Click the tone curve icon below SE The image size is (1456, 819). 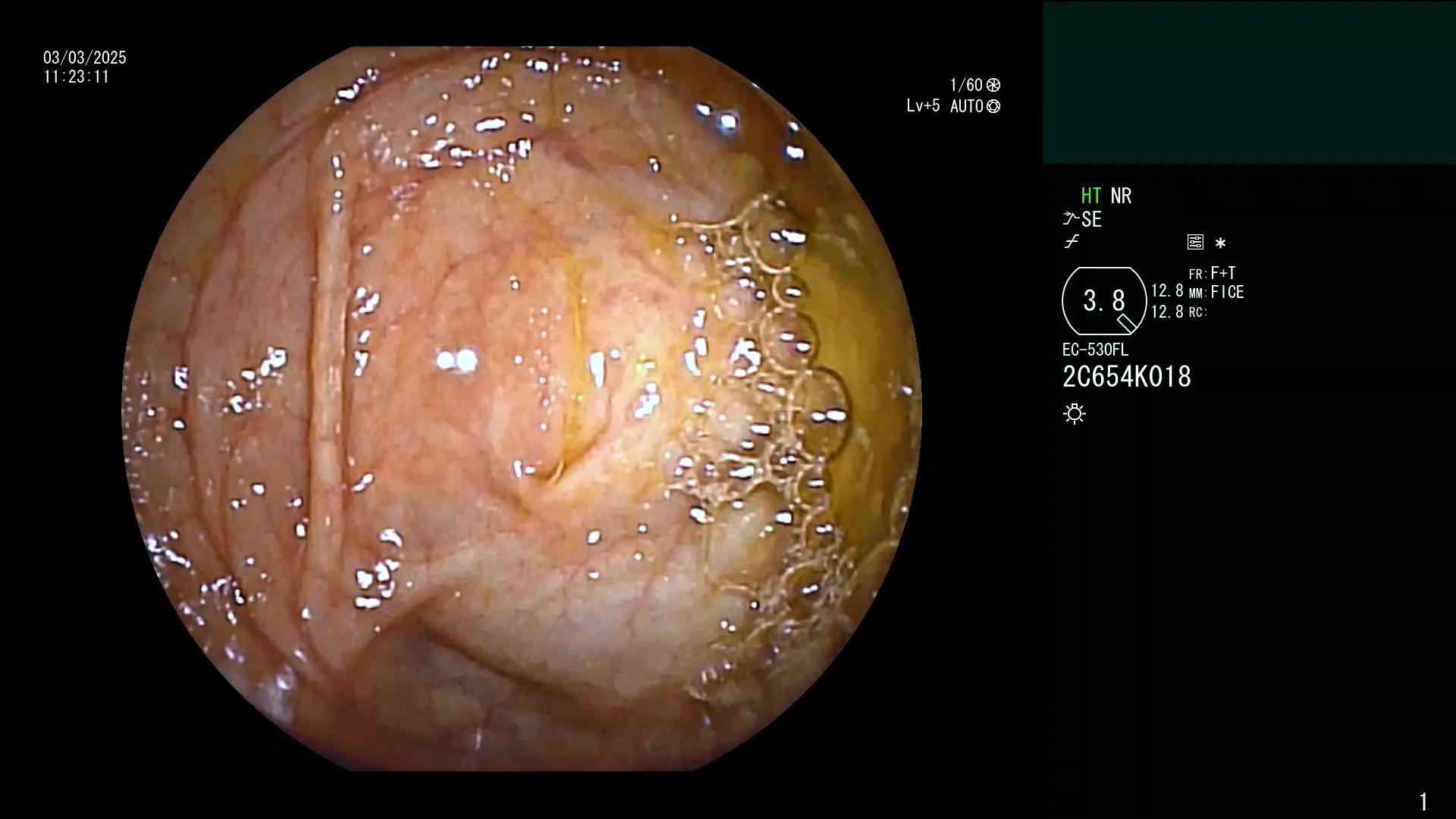click(x=1072, y=242)
